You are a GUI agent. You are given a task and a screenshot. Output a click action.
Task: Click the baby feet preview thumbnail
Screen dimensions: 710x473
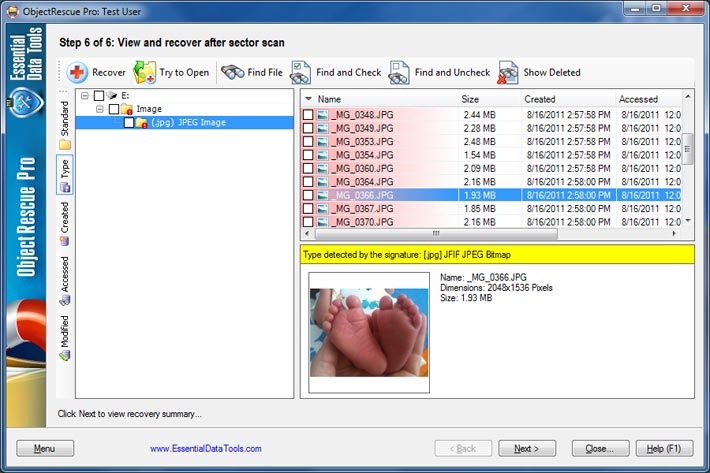[369, 332]
